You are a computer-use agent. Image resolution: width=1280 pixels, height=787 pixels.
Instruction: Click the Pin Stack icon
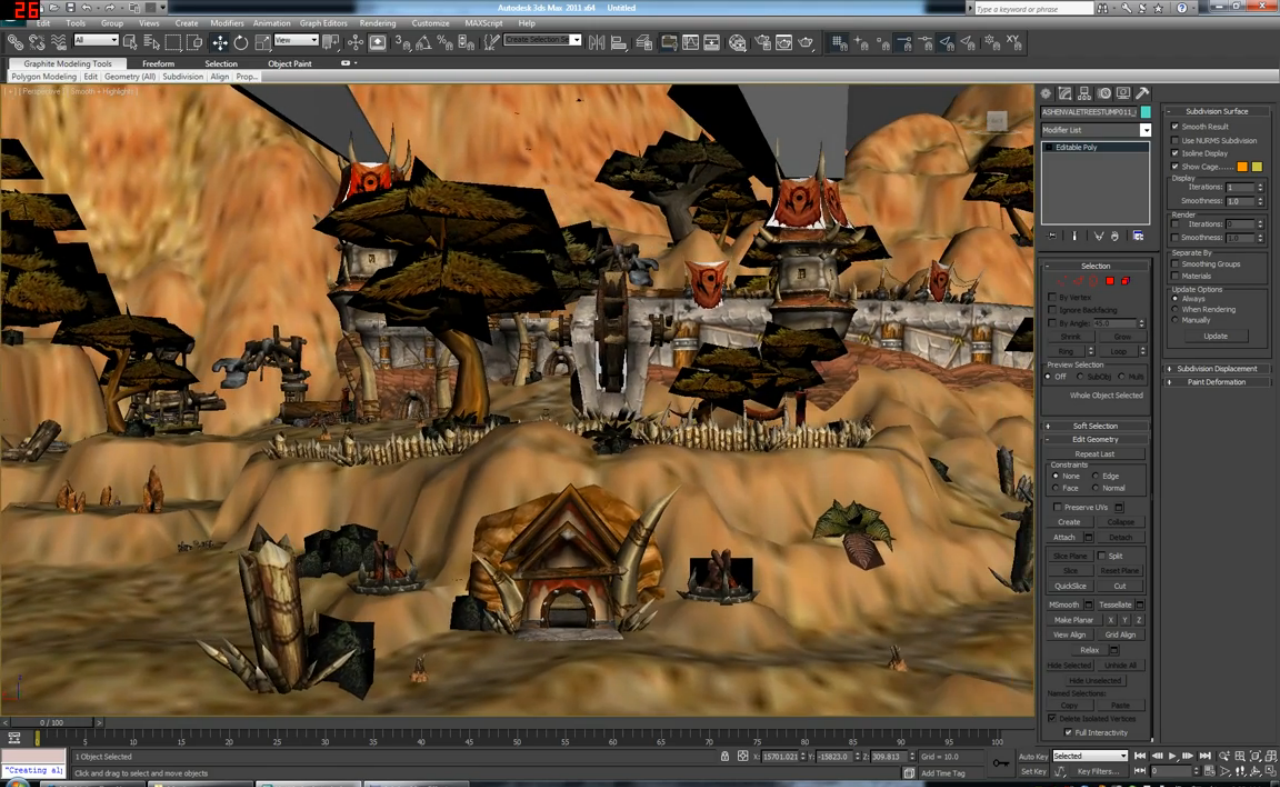1052,236
